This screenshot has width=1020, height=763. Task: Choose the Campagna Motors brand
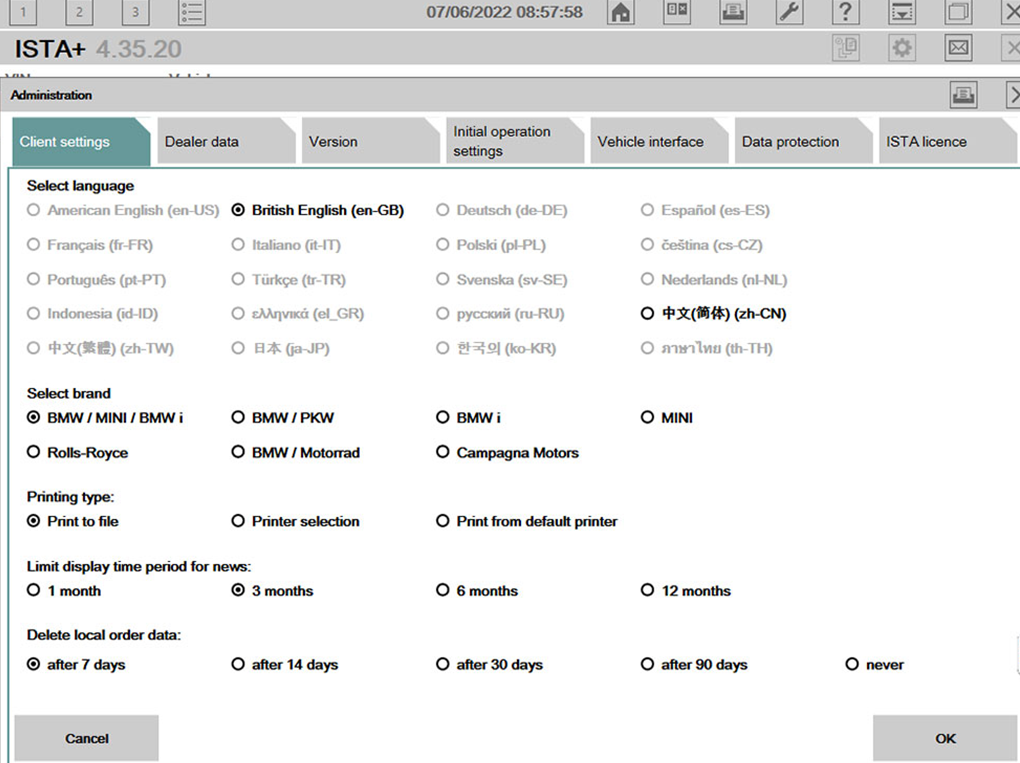507,453
